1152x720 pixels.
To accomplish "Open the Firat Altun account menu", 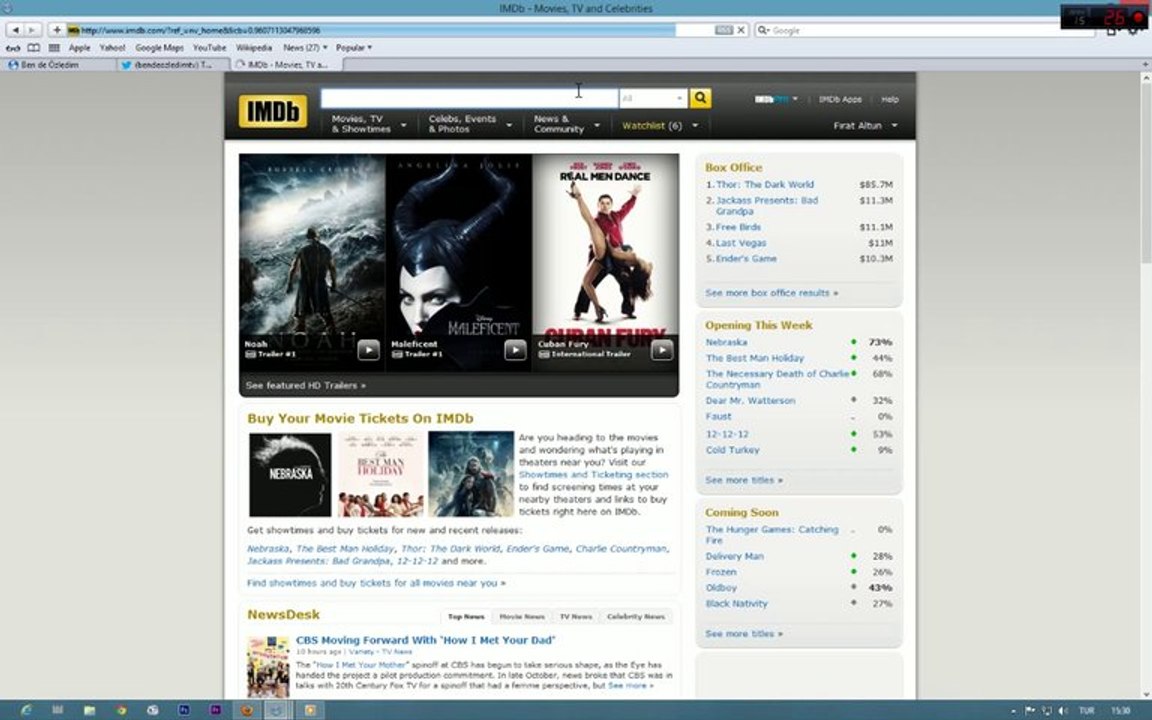I will 865,126.
